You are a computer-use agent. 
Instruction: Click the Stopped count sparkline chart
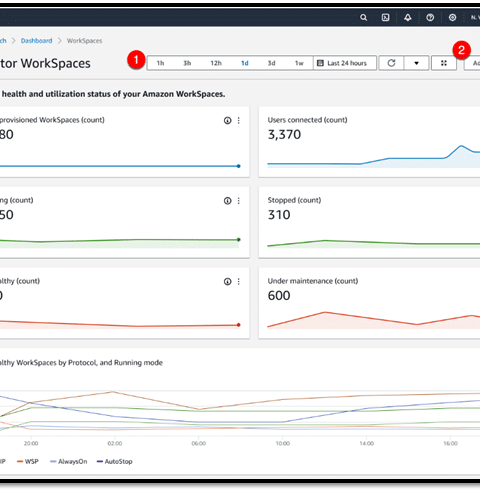point(373,243)
